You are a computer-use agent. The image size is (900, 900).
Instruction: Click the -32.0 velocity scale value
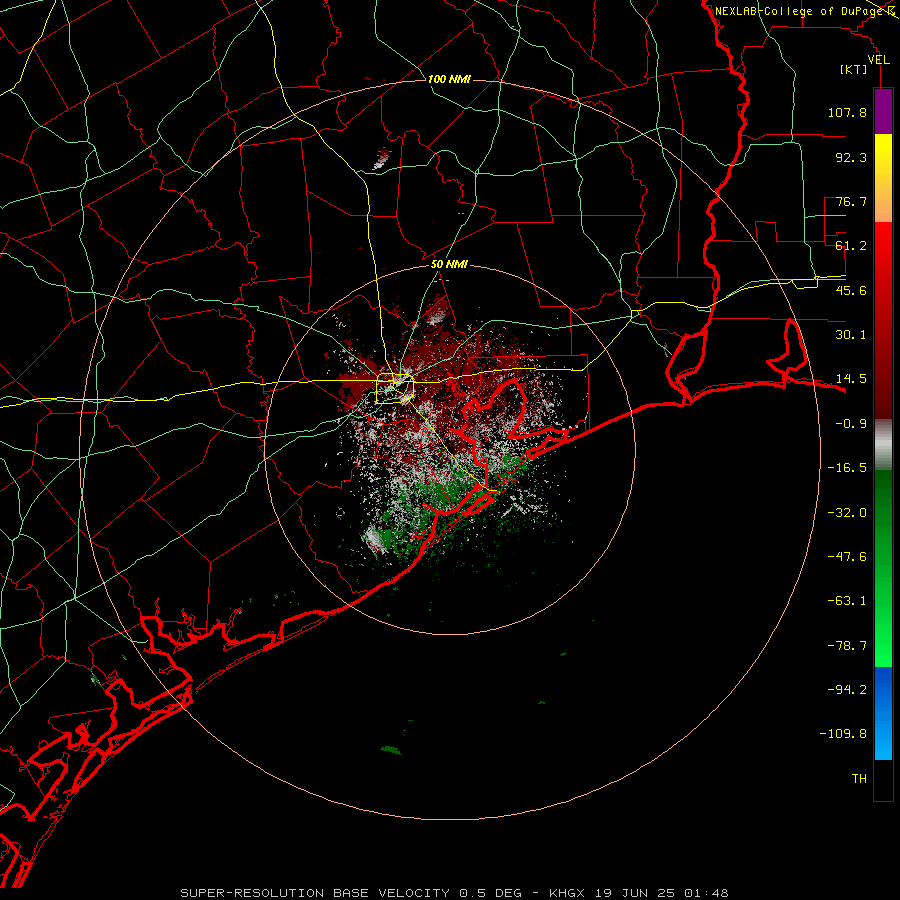[847, 513]
